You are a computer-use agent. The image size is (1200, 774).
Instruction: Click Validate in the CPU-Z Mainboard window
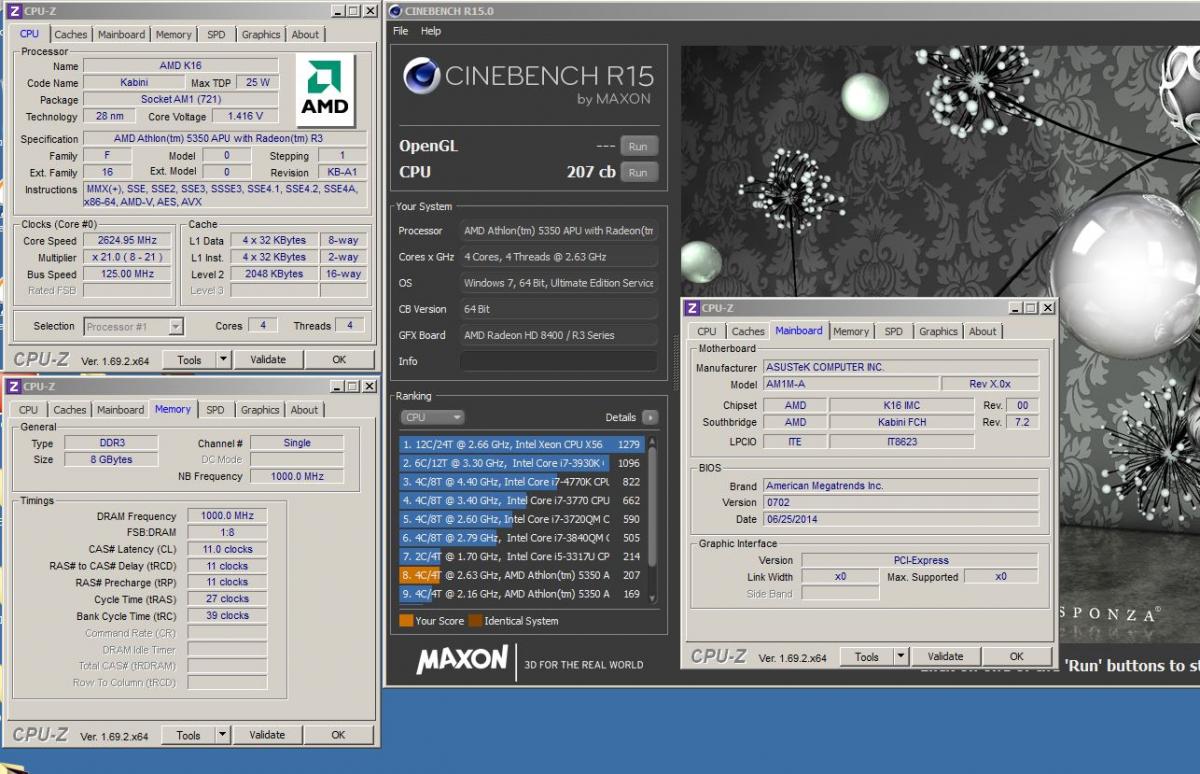pos(945,657)
